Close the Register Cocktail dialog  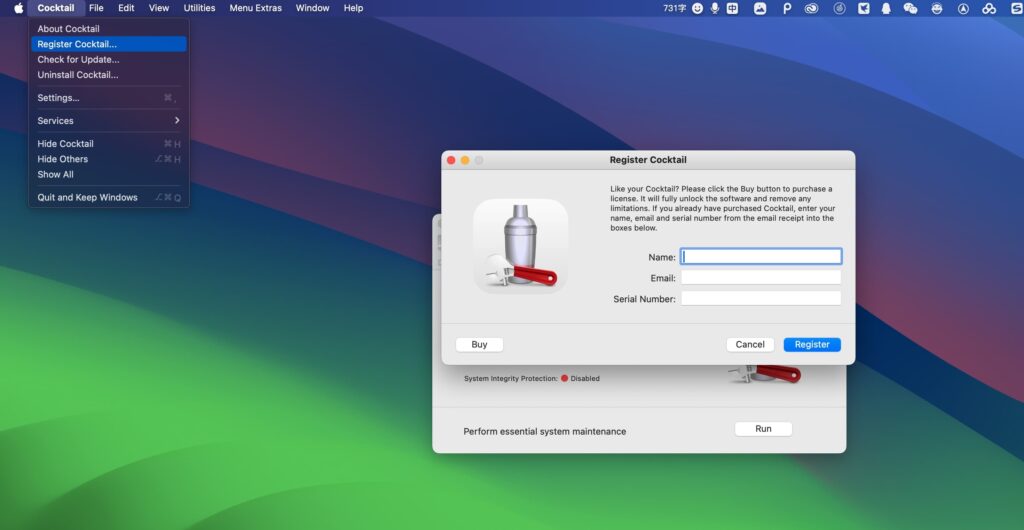coord(451,160)
